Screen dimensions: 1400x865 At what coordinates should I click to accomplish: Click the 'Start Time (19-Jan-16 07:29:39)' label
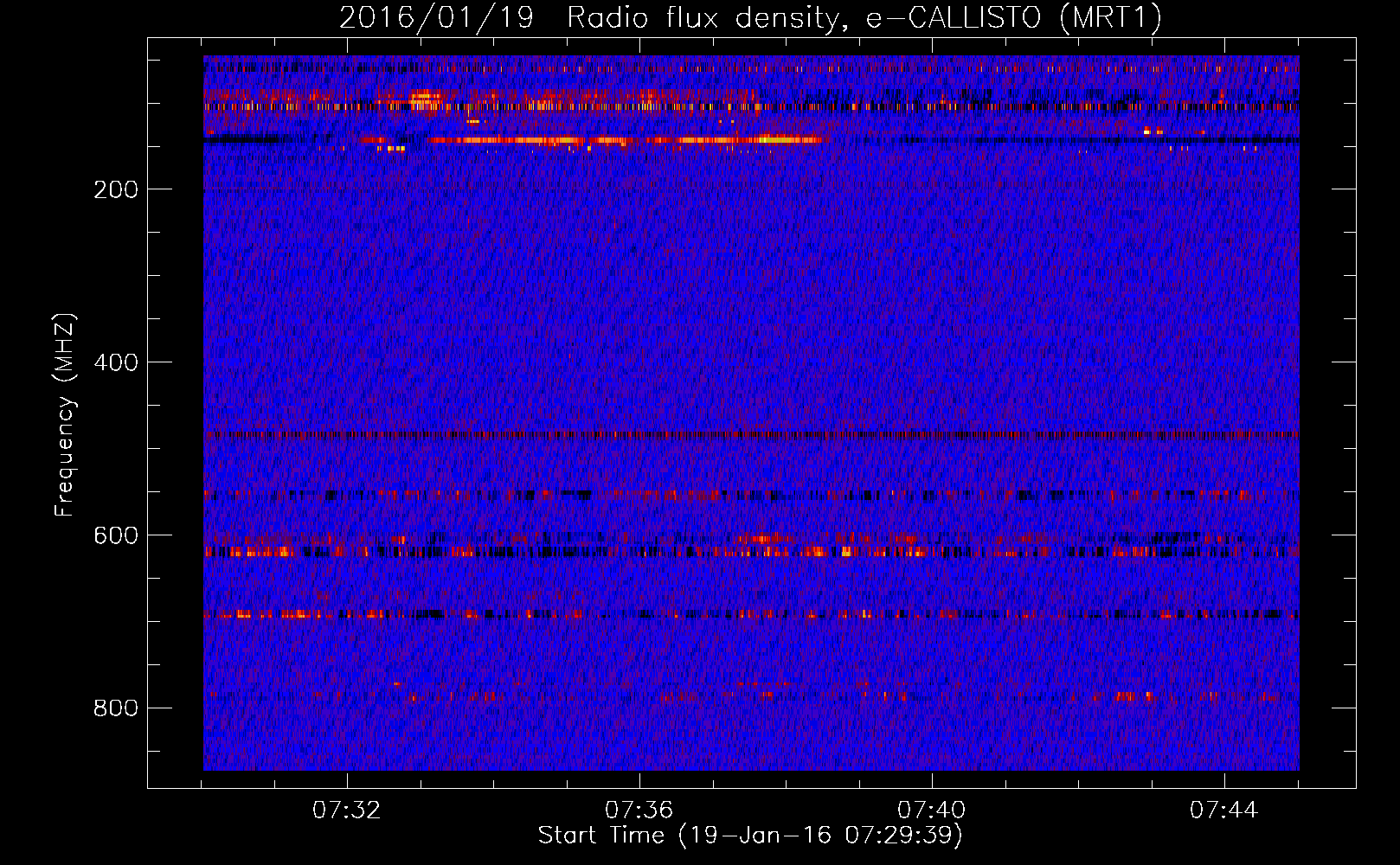(x=750, y=836)
